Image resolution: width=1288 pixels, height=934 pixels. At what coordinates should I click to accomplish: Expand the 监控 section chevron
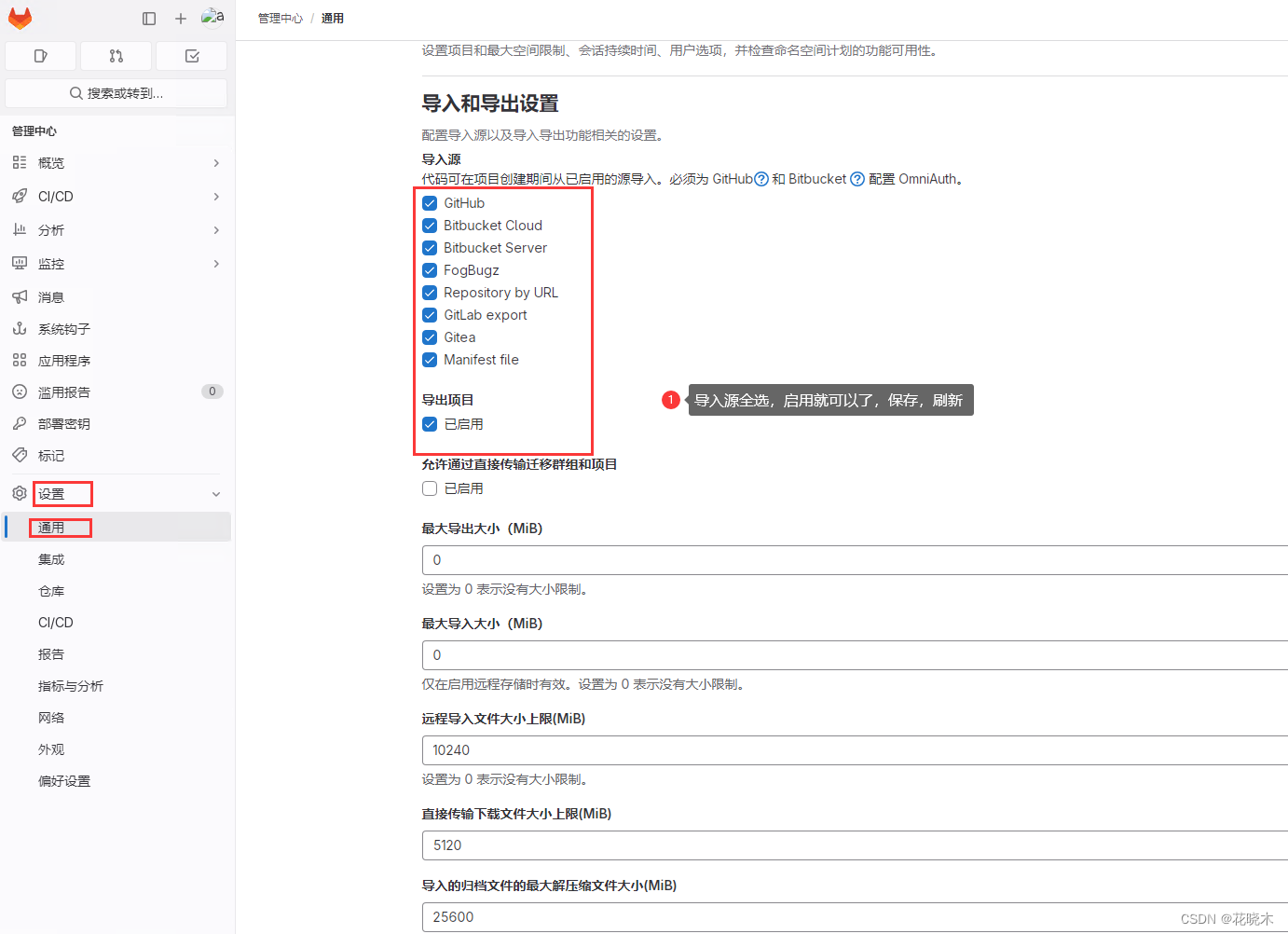point(216,264)
